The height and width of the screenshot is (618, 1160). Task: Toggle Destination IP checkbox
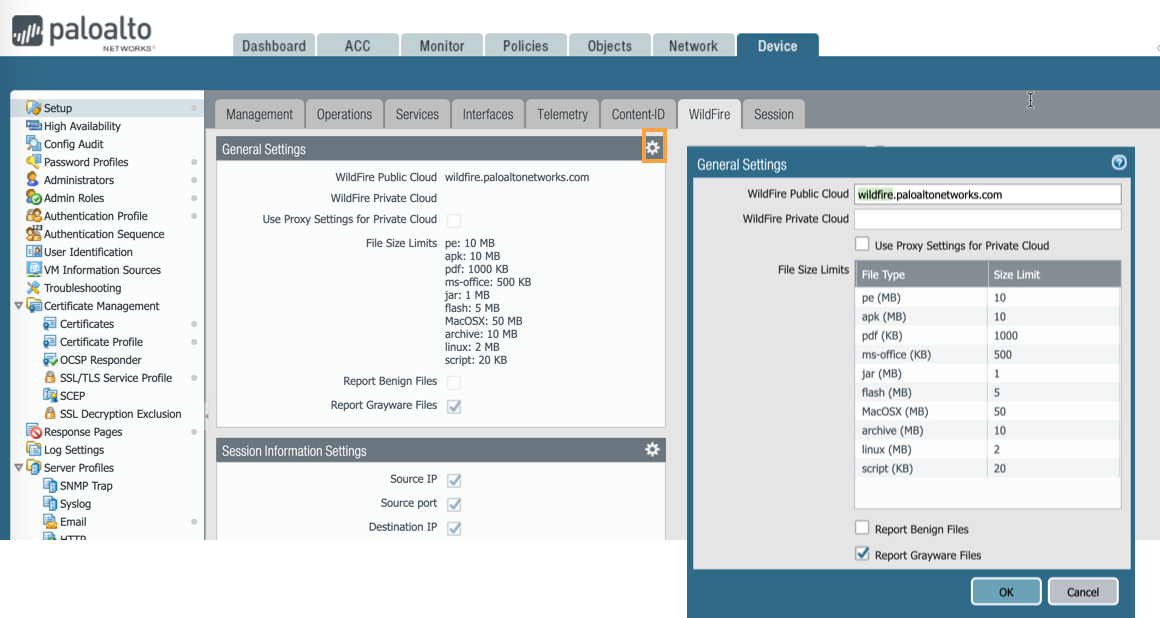click(454, 528)
